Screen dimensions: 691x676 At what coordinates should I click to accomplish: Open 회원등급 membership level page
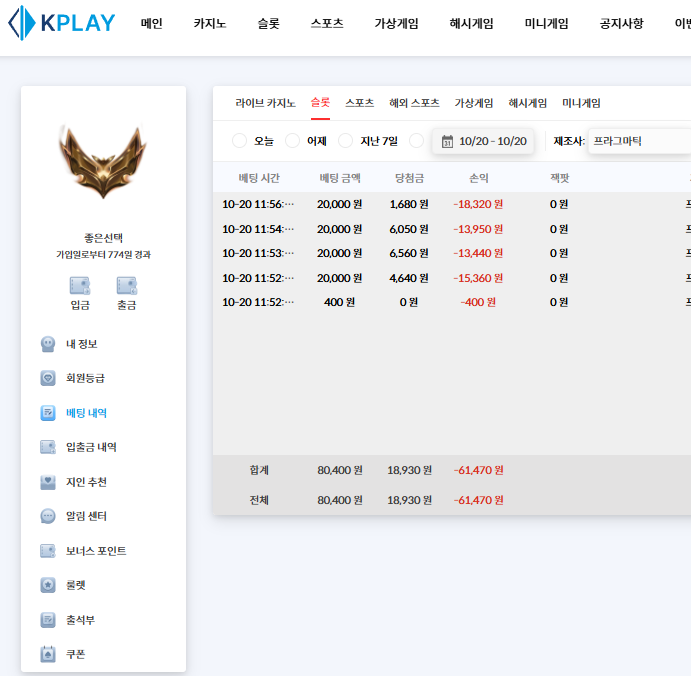[85, 378]
